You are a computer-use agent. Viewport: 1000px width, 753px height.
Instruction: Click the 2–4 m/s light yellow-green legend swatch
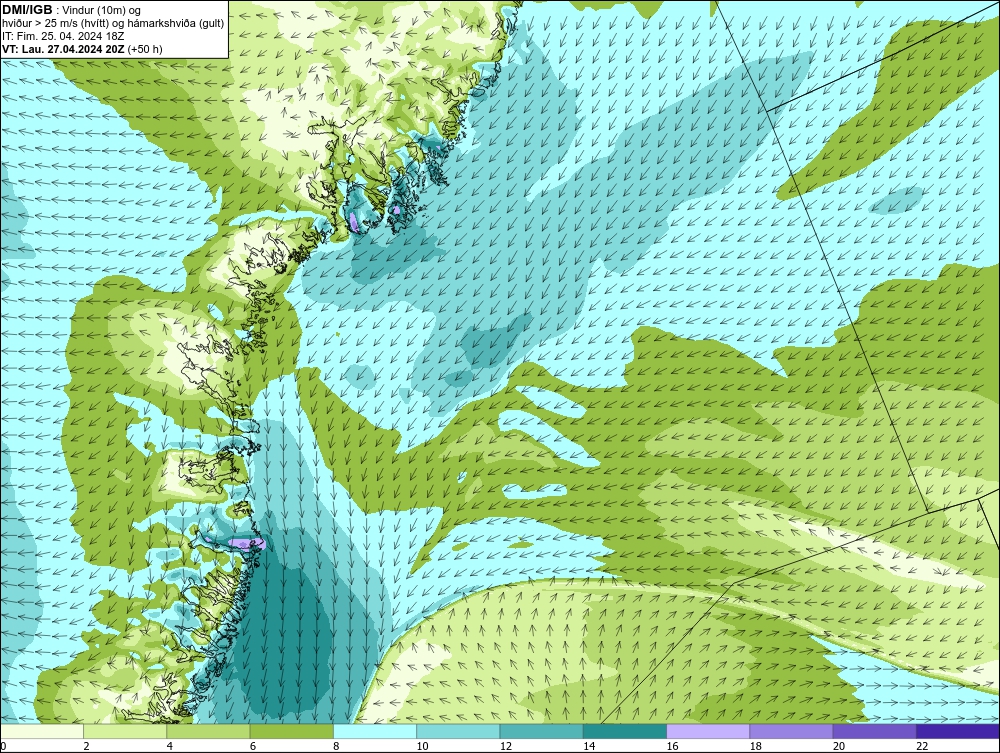(x=125, y=731)
